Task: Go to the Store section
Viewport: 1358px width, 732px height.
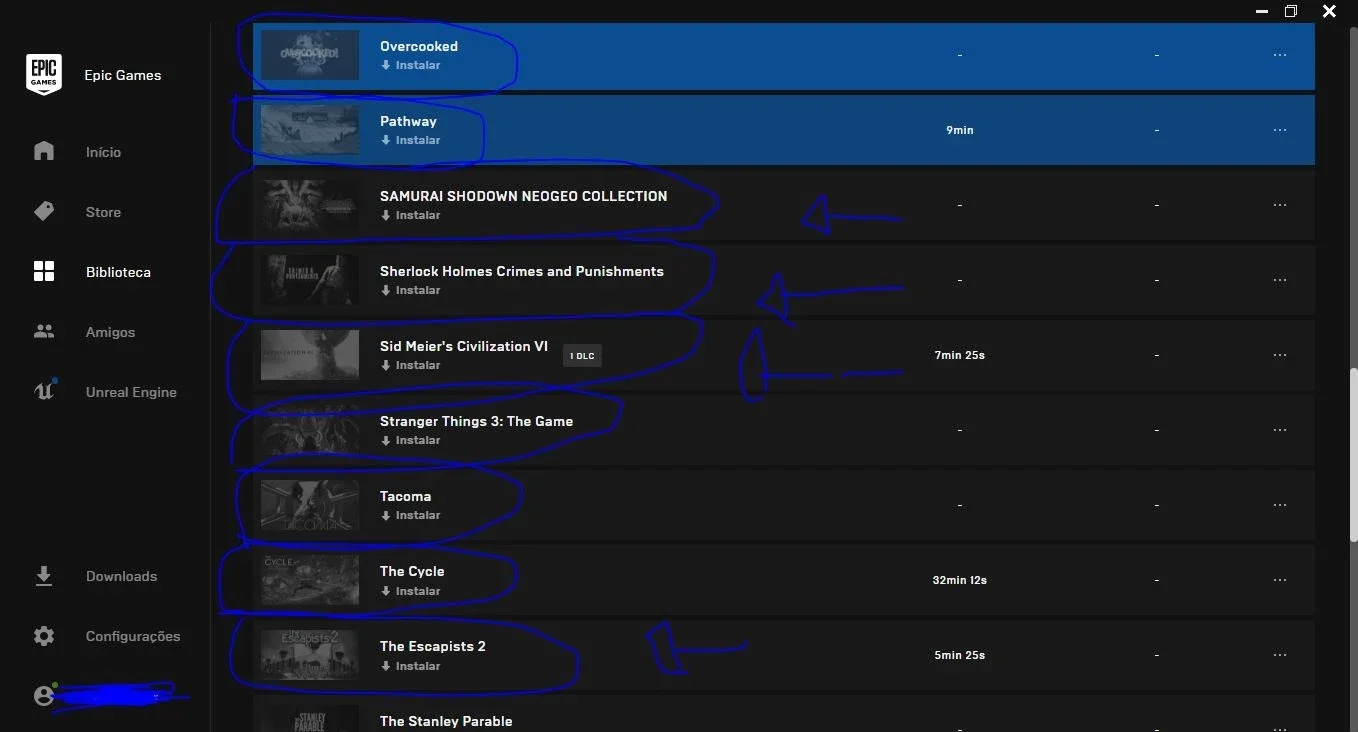Action: [103, 212]
